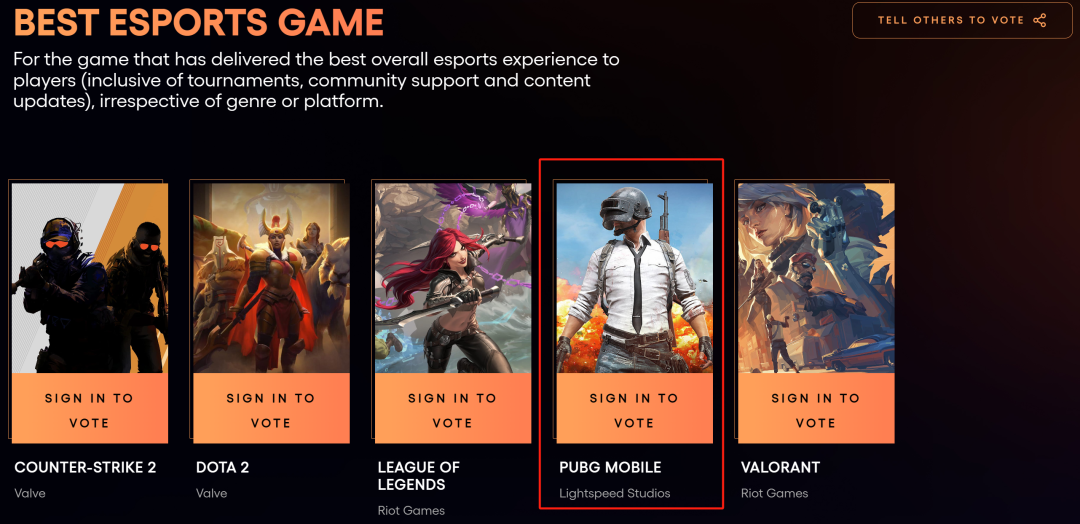Select the League of Legends title text
This screenshot has height=524, width=1080.
click(x=419, y=476)
